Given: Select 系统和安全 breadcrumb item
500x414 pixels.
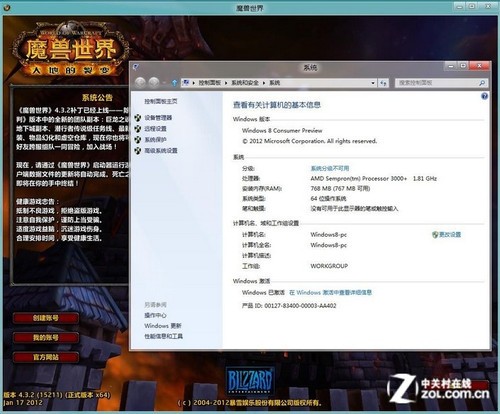Looking at the screenshot, I should [x=245, y=83].
